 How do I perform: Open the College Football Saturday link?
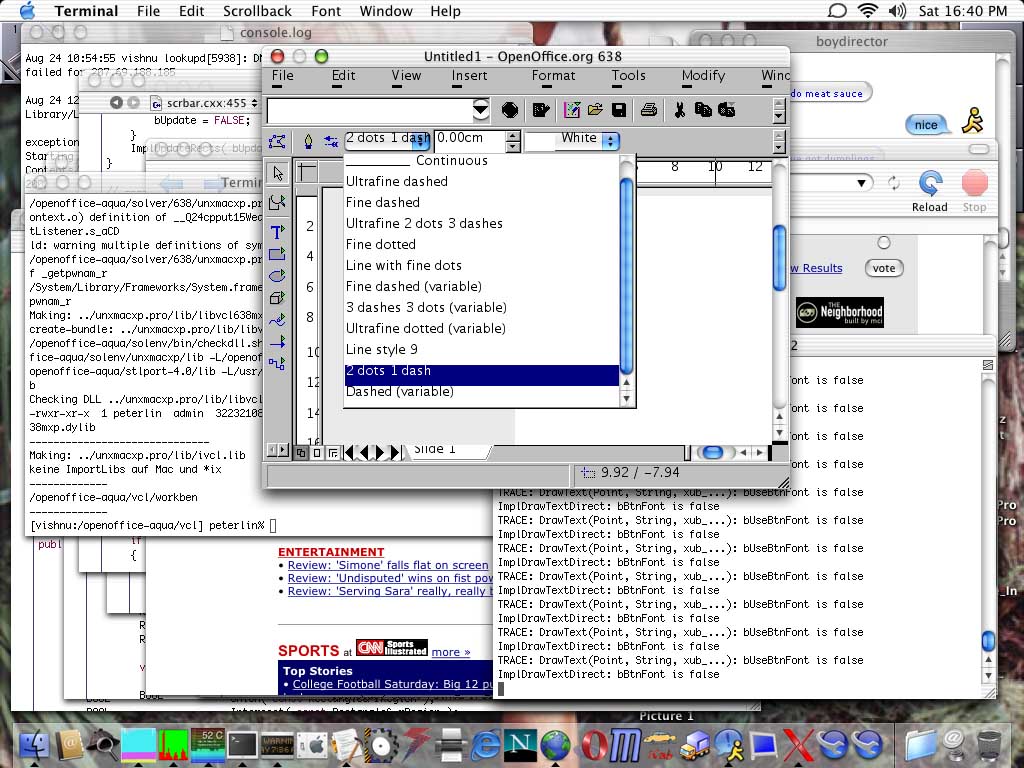pyautogui.click(x=392, y=684)
